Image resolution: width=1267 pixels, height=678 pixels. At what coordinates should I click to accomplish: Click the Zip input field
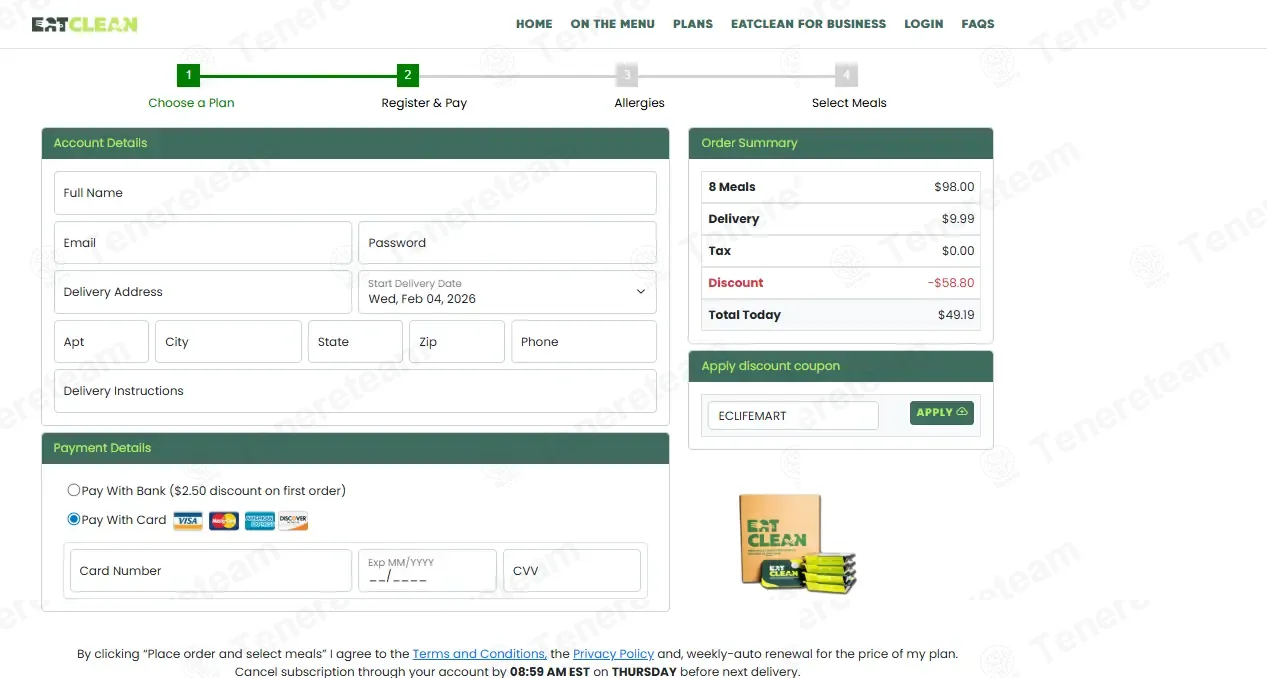(457, 342)
